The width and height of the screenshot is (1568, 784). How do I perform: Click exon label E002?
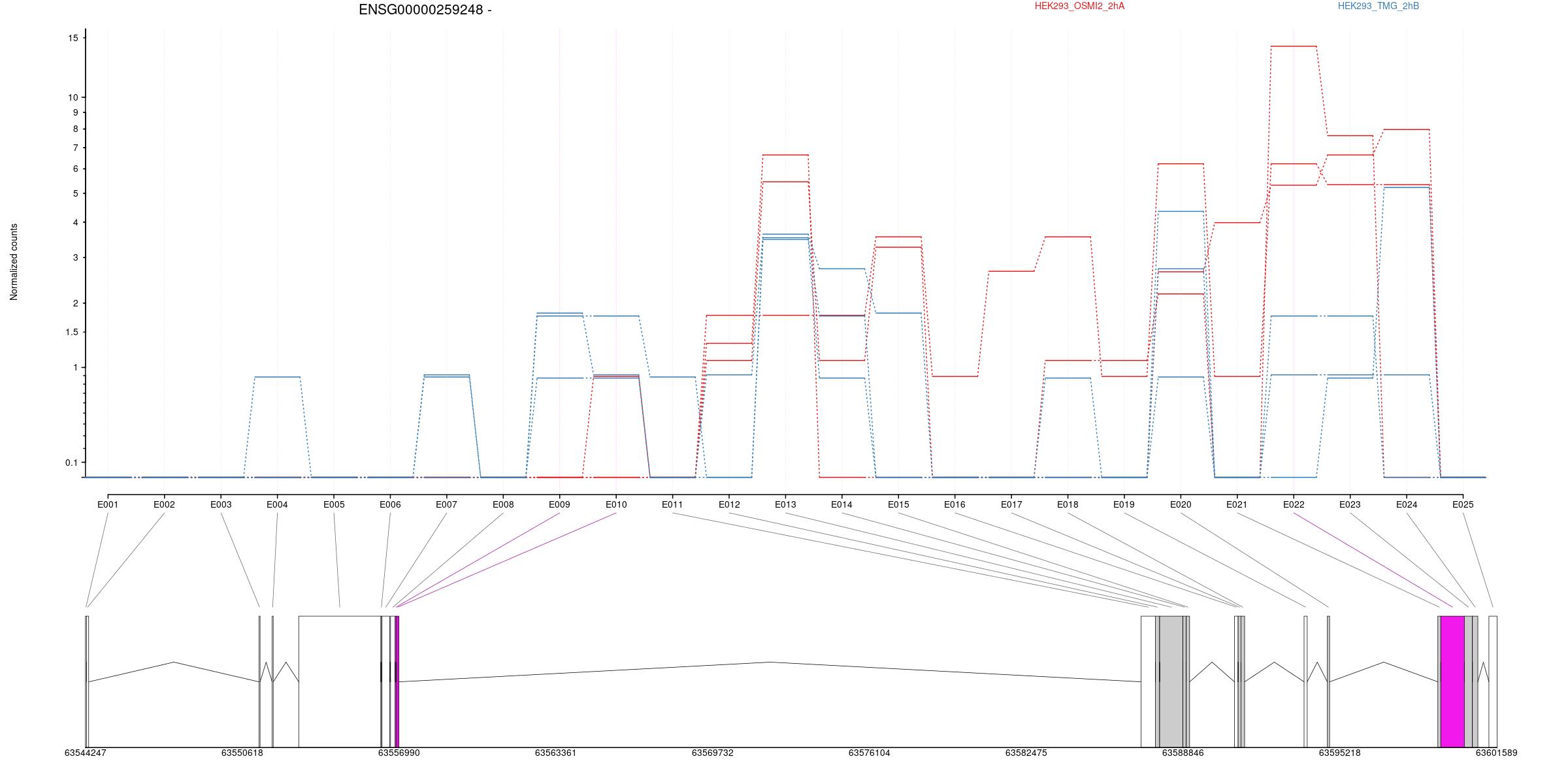164,504
